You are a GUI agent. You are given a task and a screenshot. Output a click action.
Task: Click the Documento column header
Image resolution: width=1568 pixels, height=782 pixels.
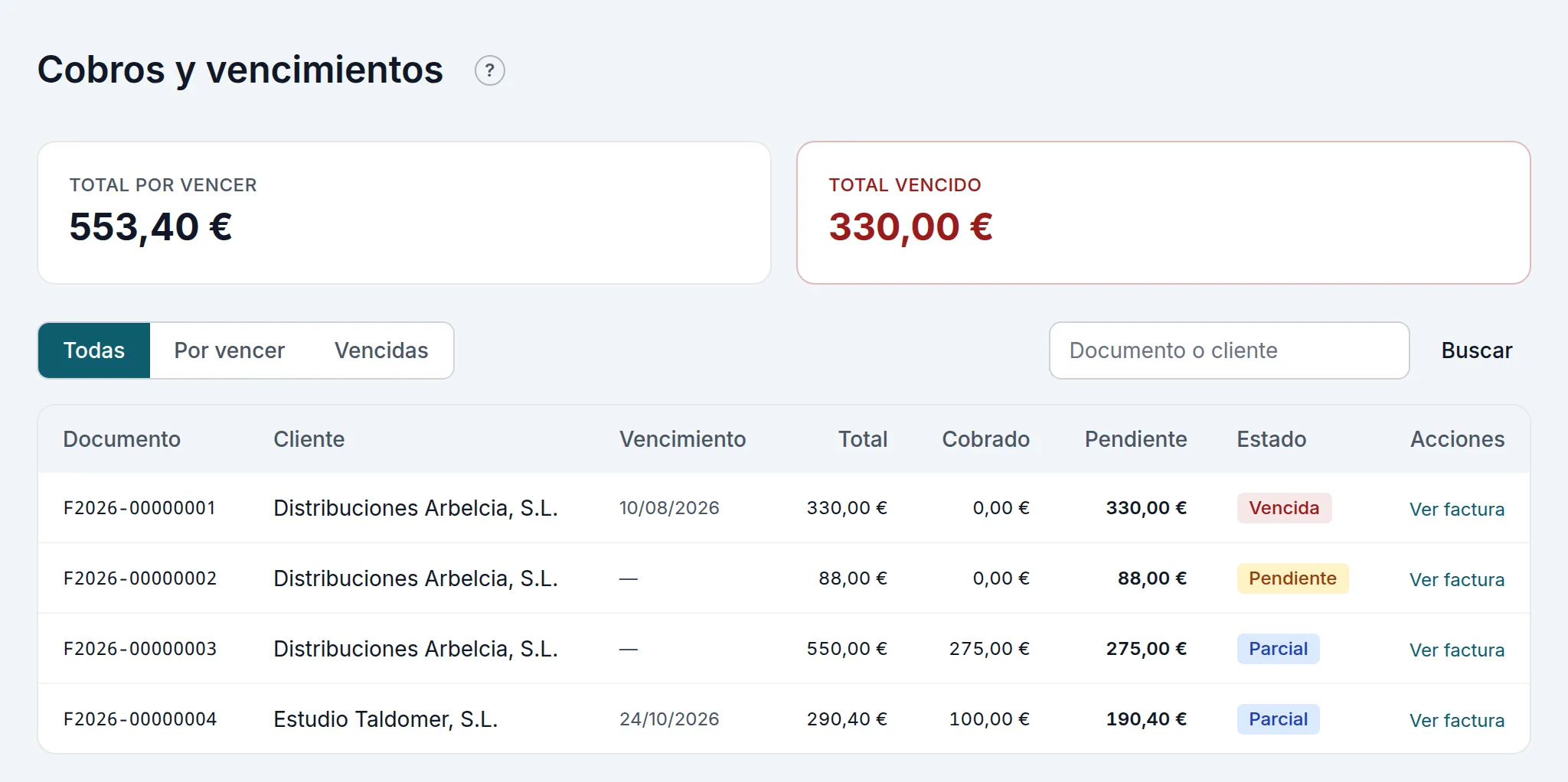click(122, 439)
